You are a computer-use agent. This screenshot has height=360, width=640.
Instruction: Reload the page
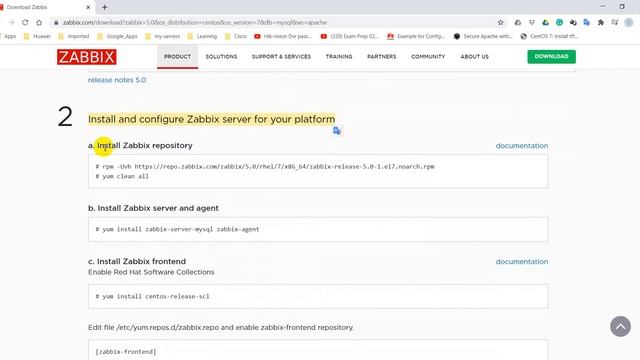pos(25,22)
